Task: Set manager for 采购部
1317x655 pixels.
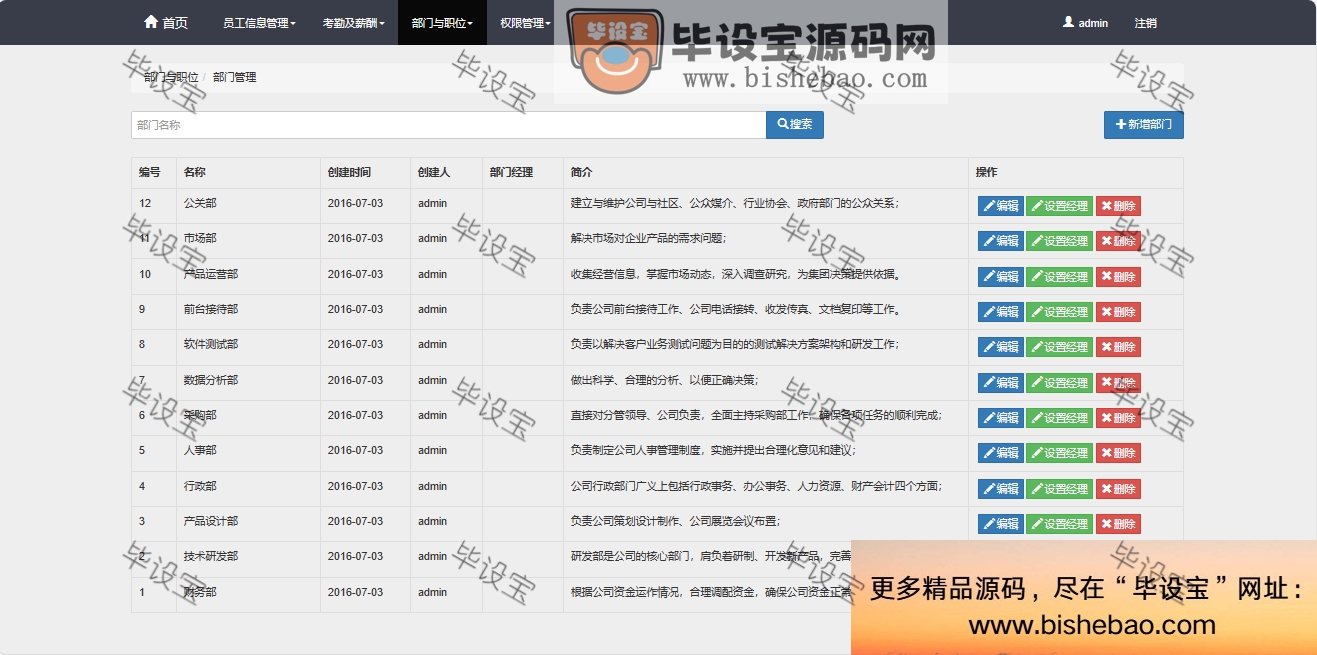Action: click(1059, 418)
